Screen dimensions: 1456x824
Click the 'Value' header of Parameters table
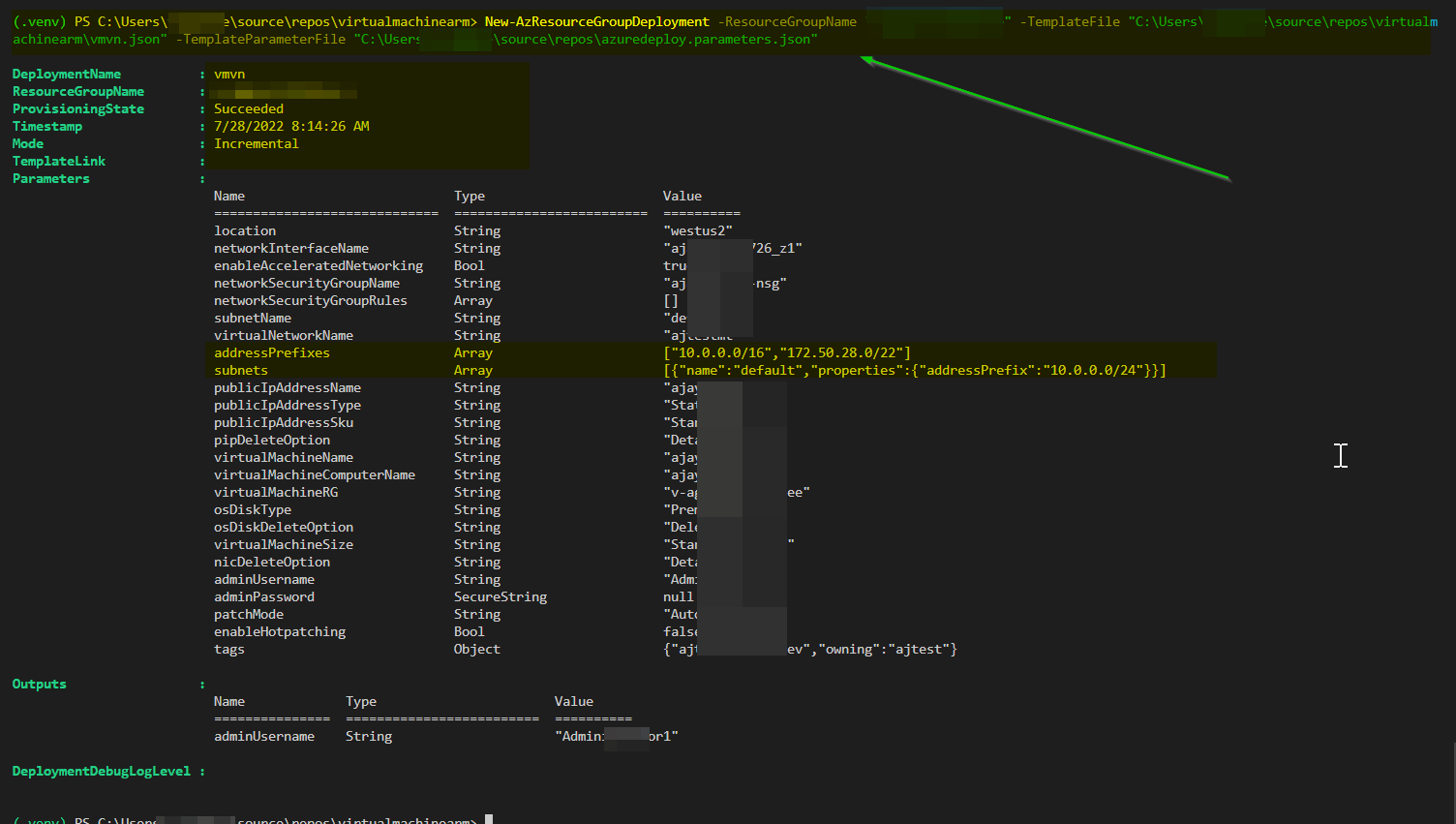coord(682,197)
